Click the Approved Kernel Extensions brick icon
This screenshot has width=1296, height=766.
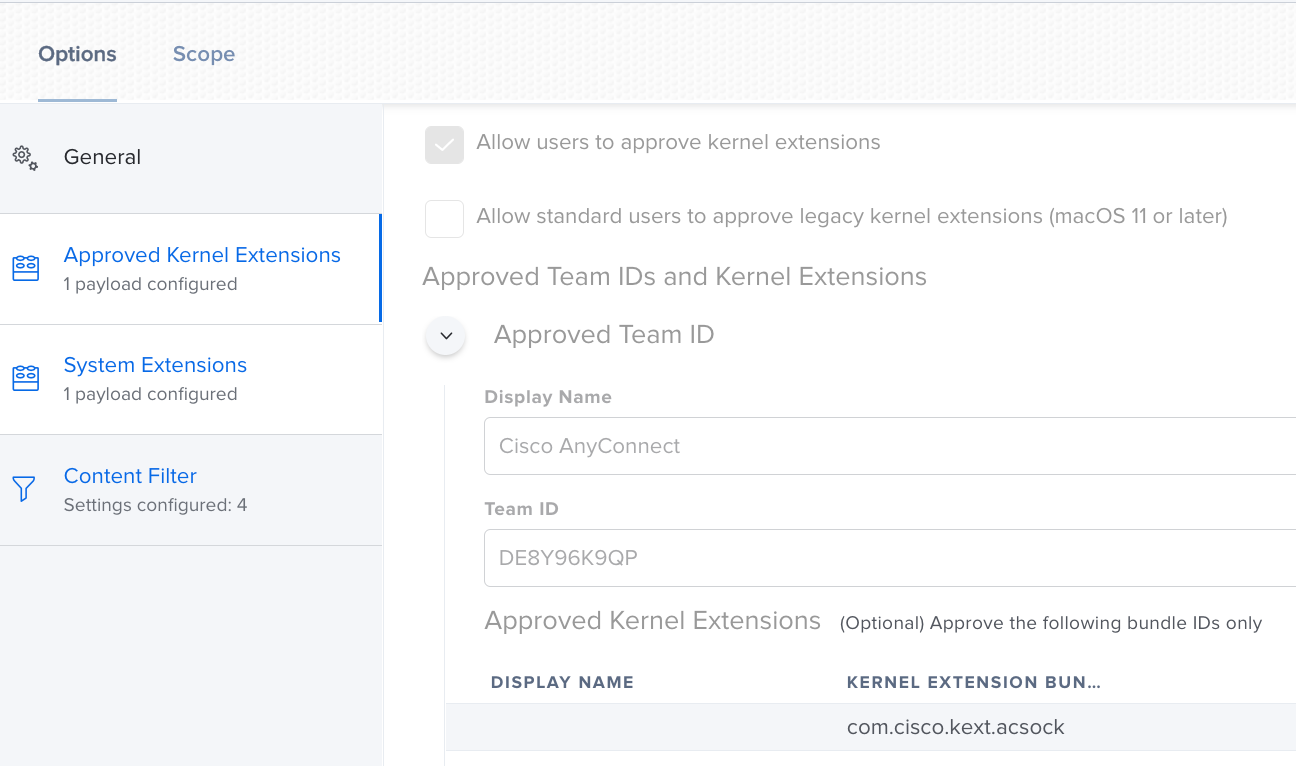pyautogui.click(x=25, y=268)
